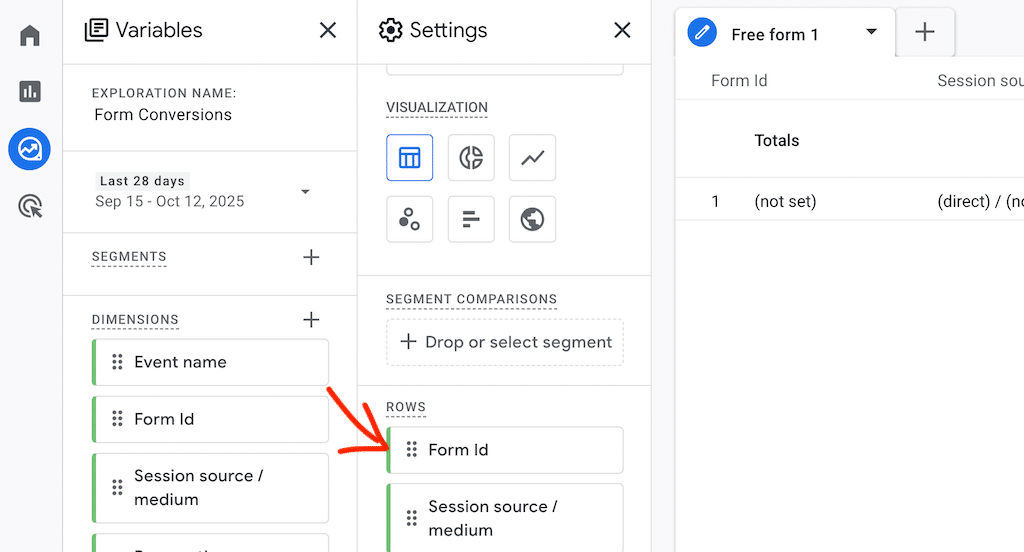
Task: Close the Variables panel
Action: tap(328, 31)
